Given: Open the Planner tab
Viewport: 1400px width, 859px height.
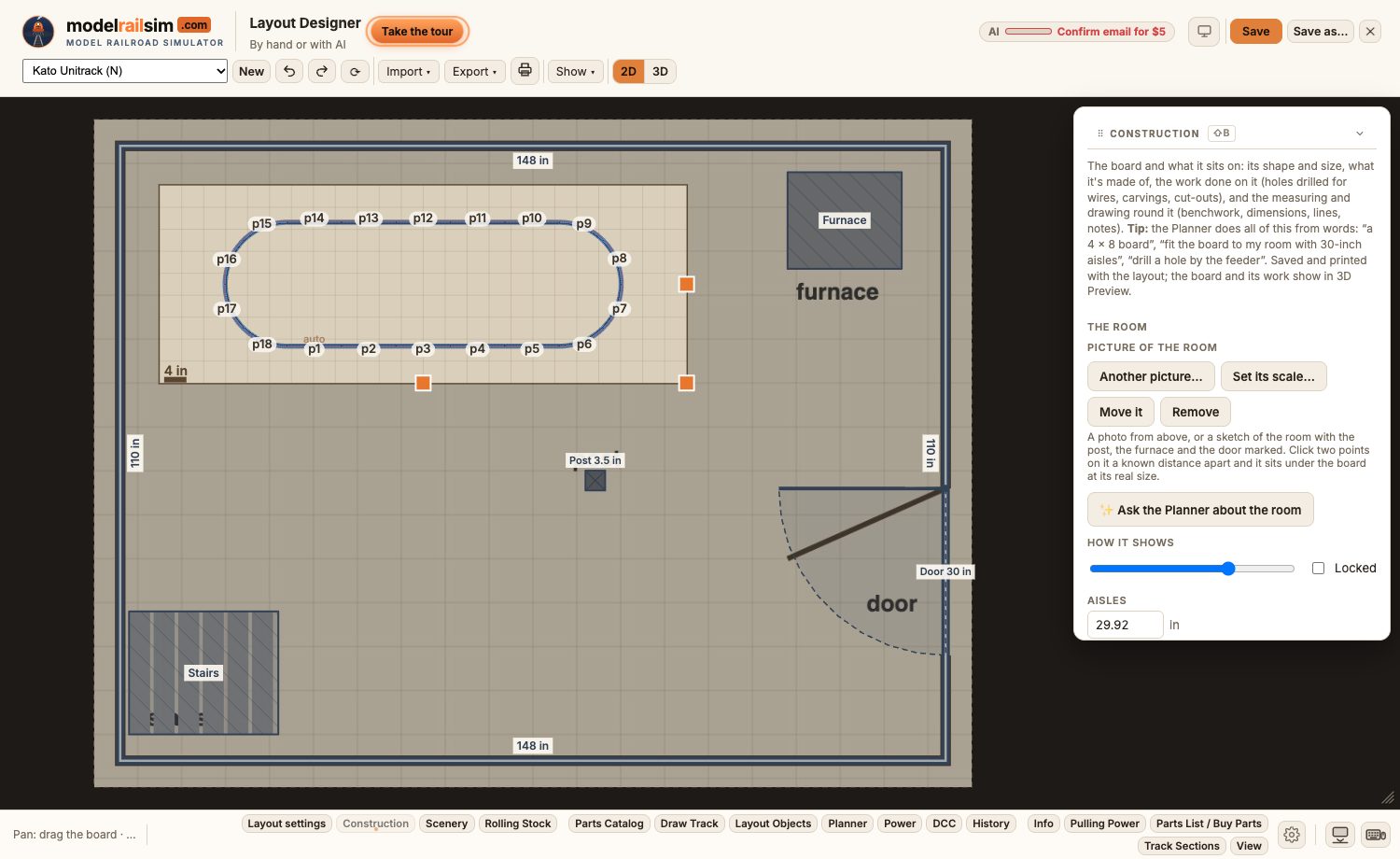Looking at the screenshot, I should tap(847, 824).
